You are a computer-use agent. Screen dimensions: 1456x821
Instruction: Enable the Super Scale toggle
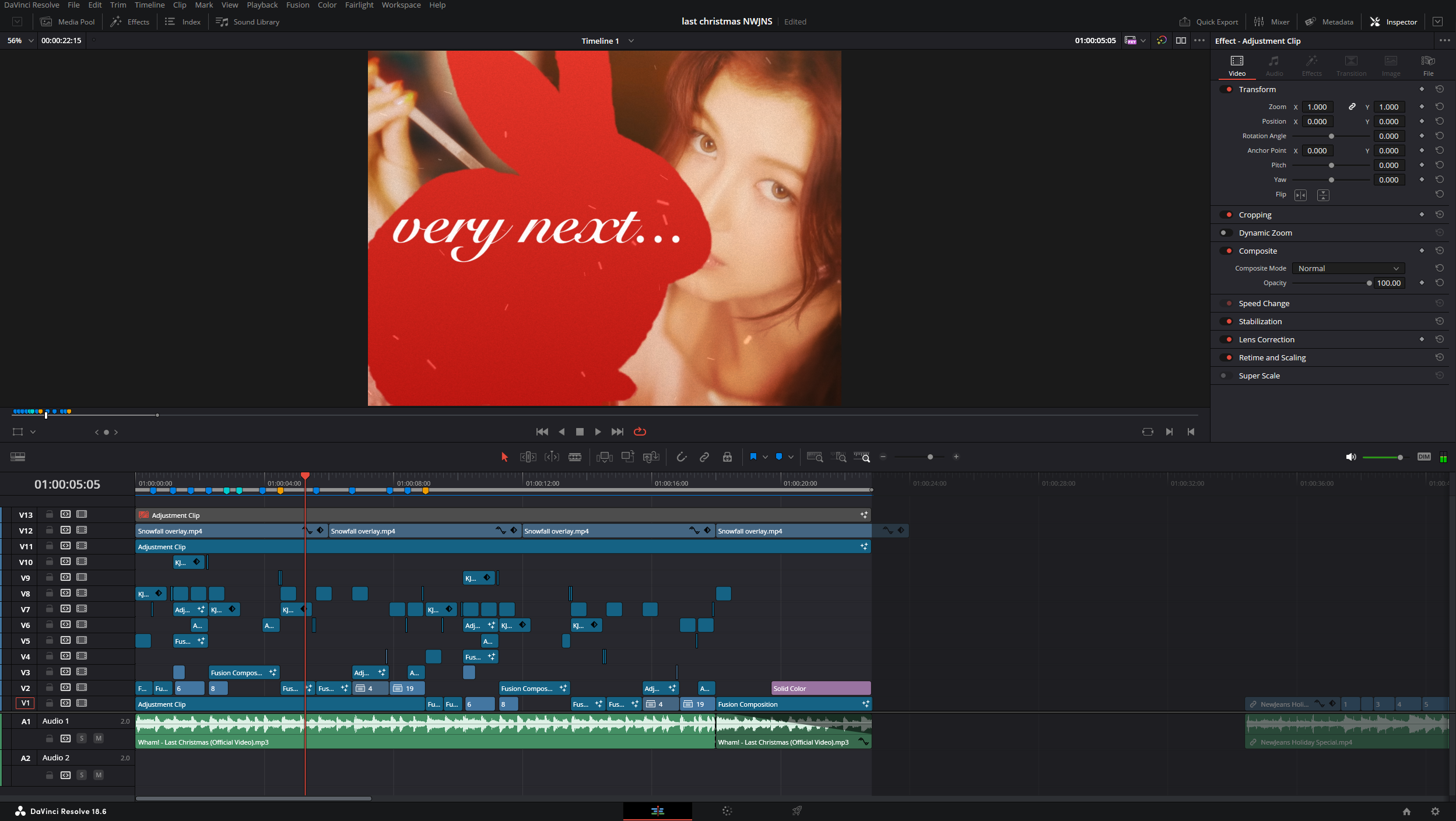coord(1226,376)
